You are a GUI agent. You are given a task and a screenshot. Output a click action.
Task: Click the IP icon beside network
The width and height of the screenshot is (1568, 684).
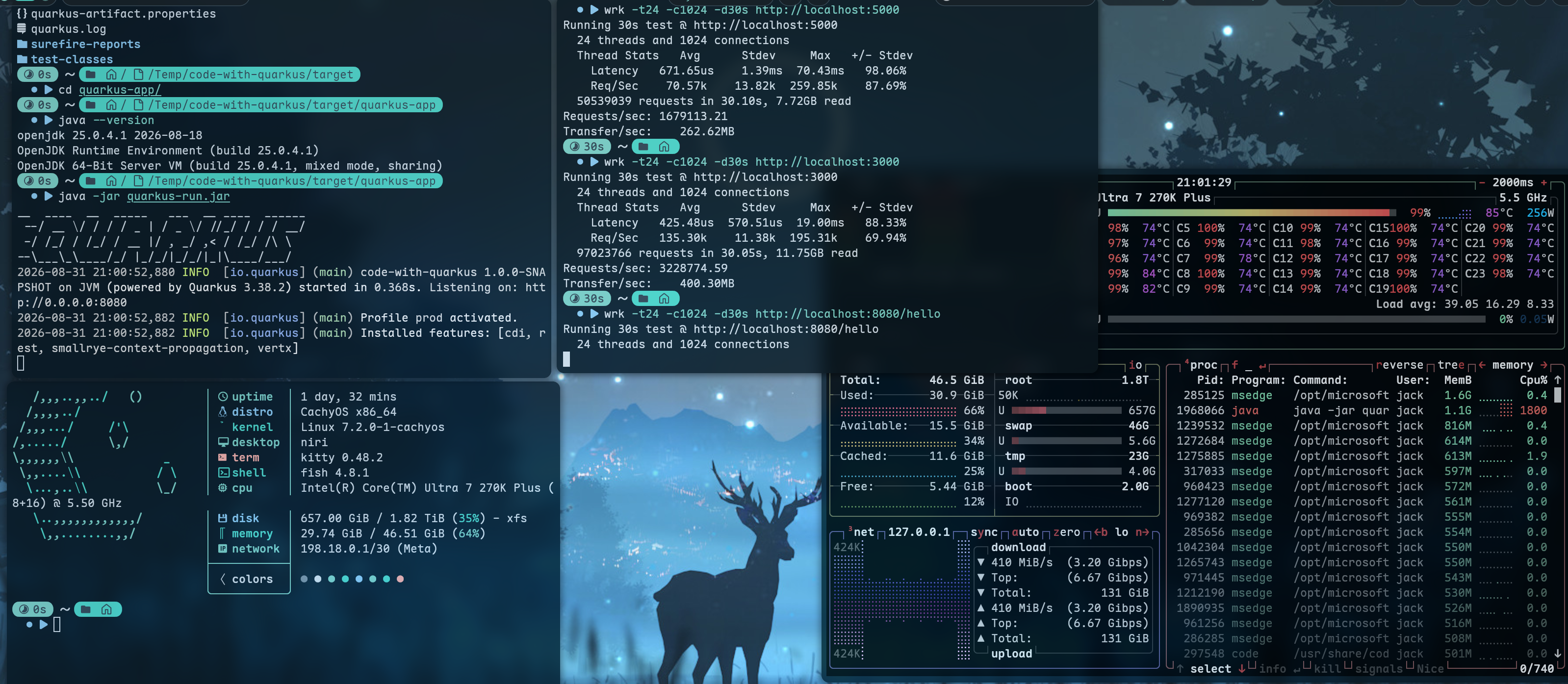coord(223,549)
